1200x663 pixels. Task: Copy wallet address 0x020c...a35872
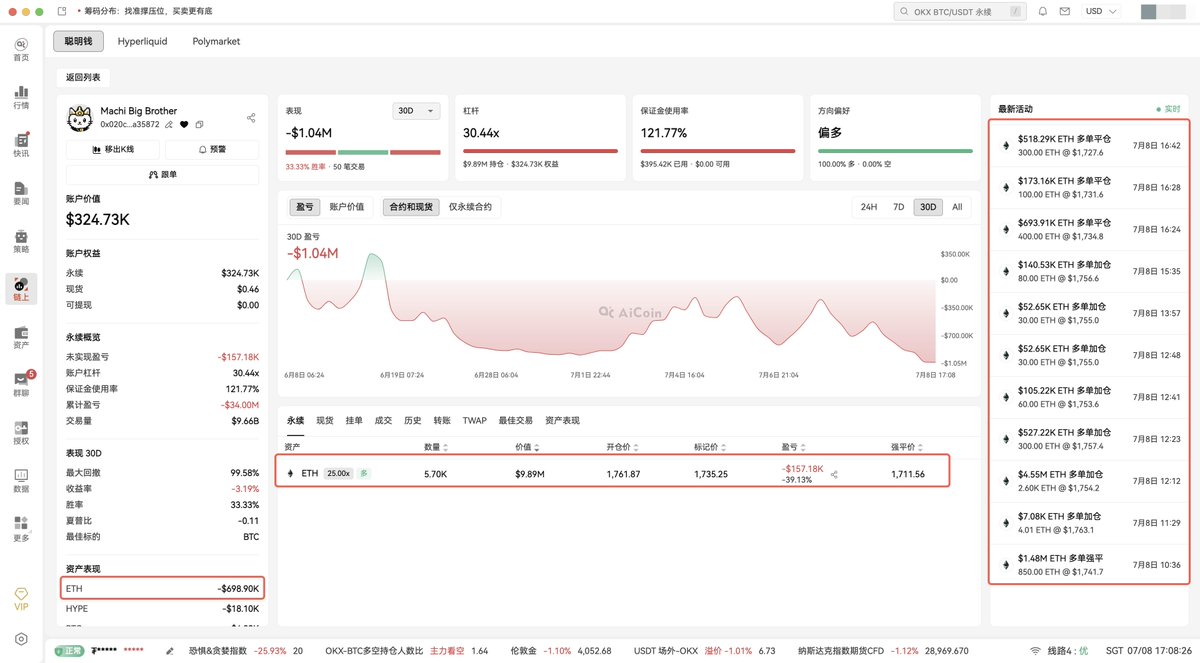click(199, 125)
